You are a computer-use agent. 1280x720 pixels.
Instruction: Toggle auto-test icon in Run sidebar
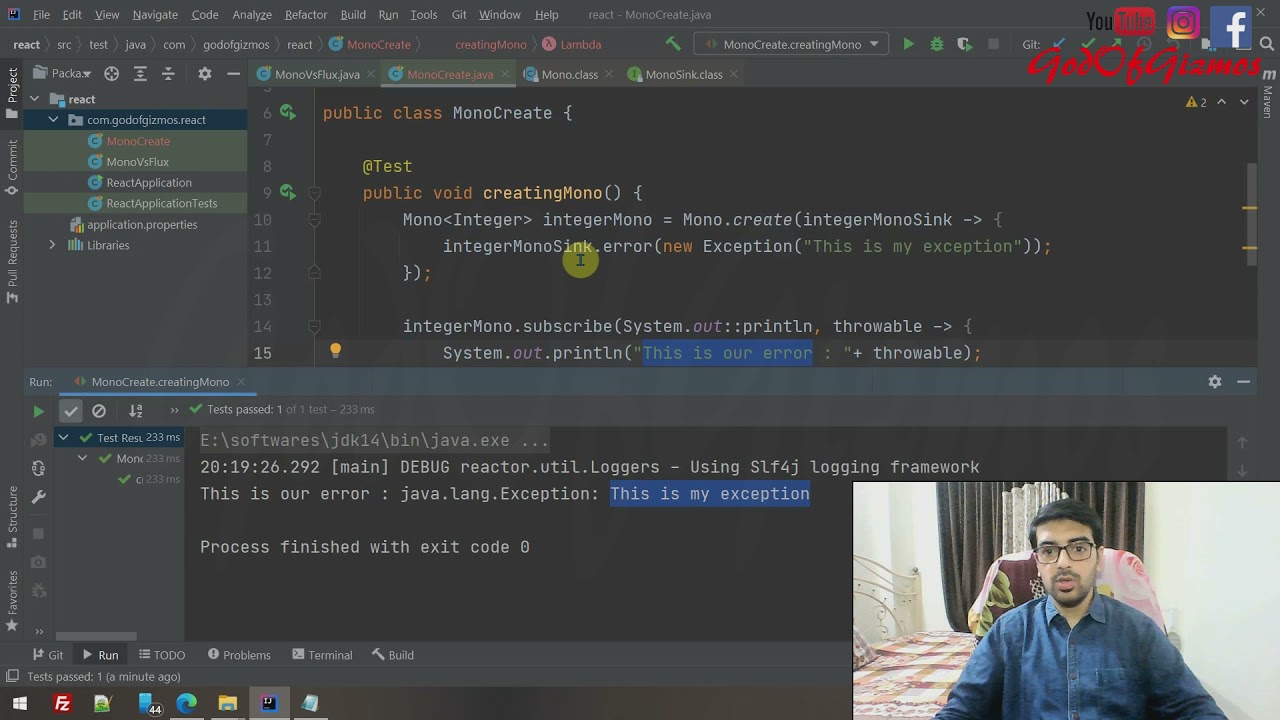pos(38,468)
